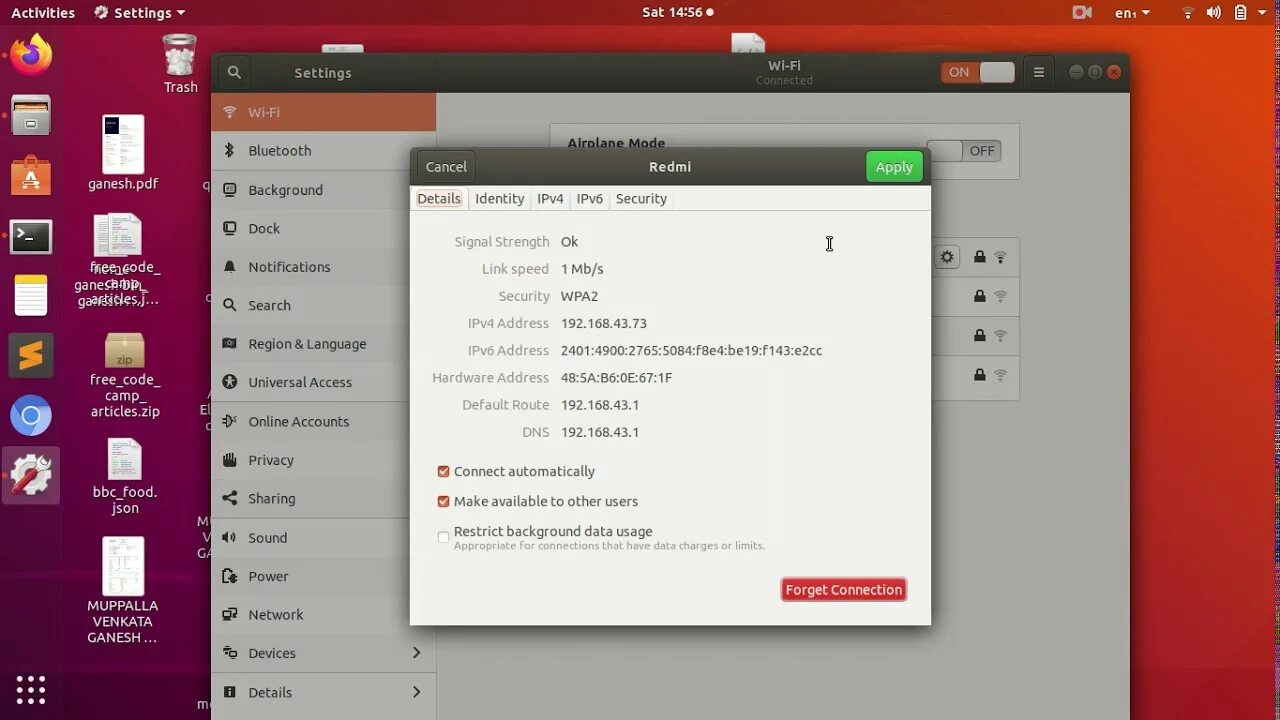Click the Settings wrench dock icon

tap(31, 476)
